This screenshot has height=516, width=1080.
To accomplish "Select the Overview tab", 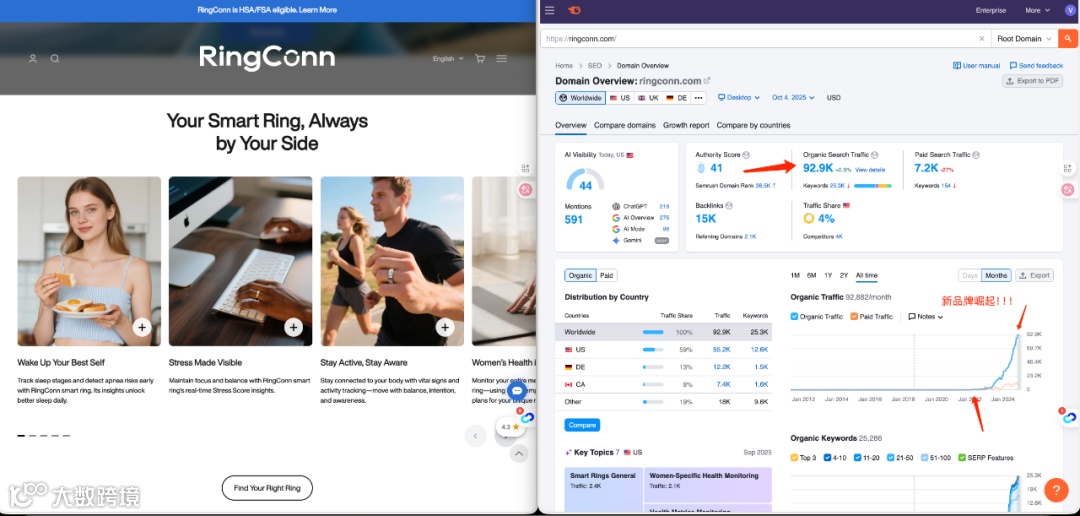I will point(571,125).
